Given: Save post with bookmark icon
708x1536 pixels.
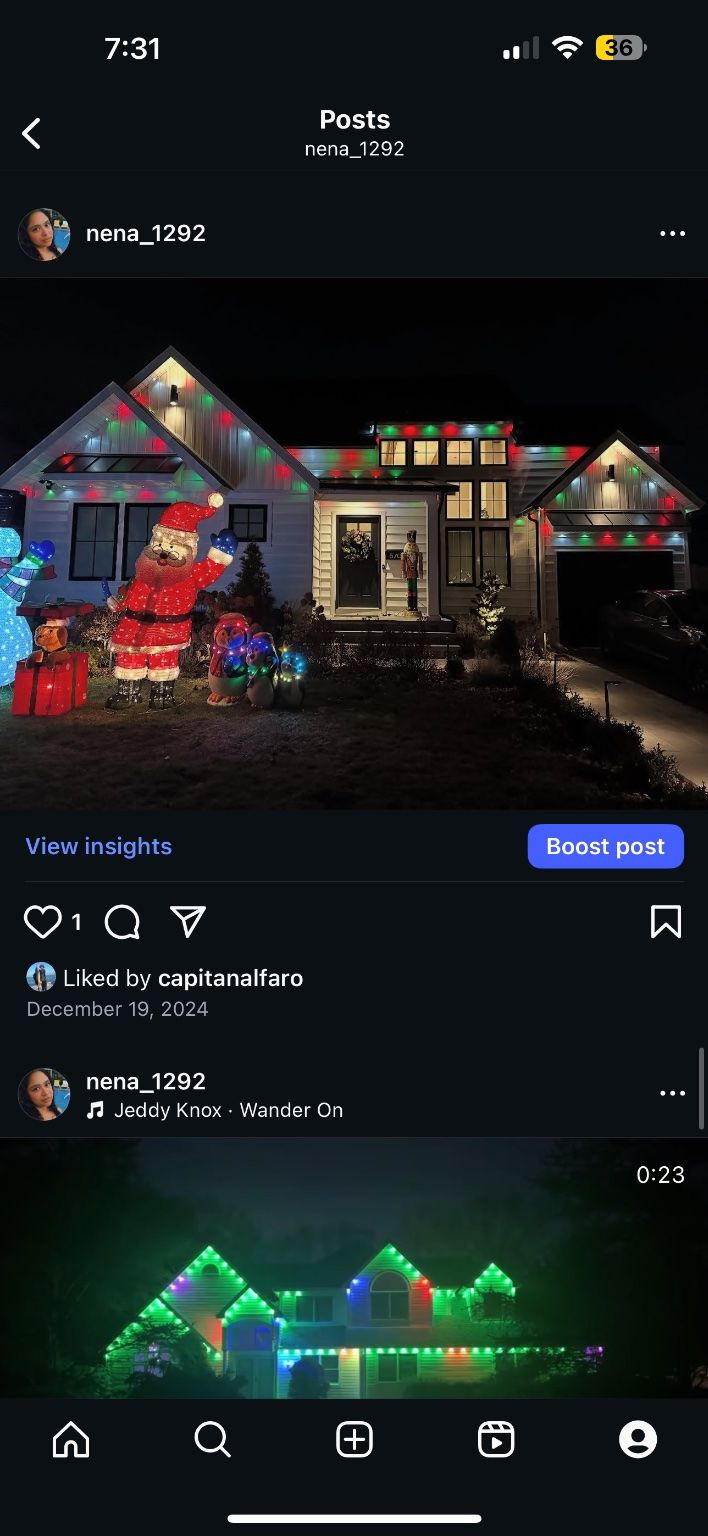Looking at the screenshot, I should click(666, 921).
